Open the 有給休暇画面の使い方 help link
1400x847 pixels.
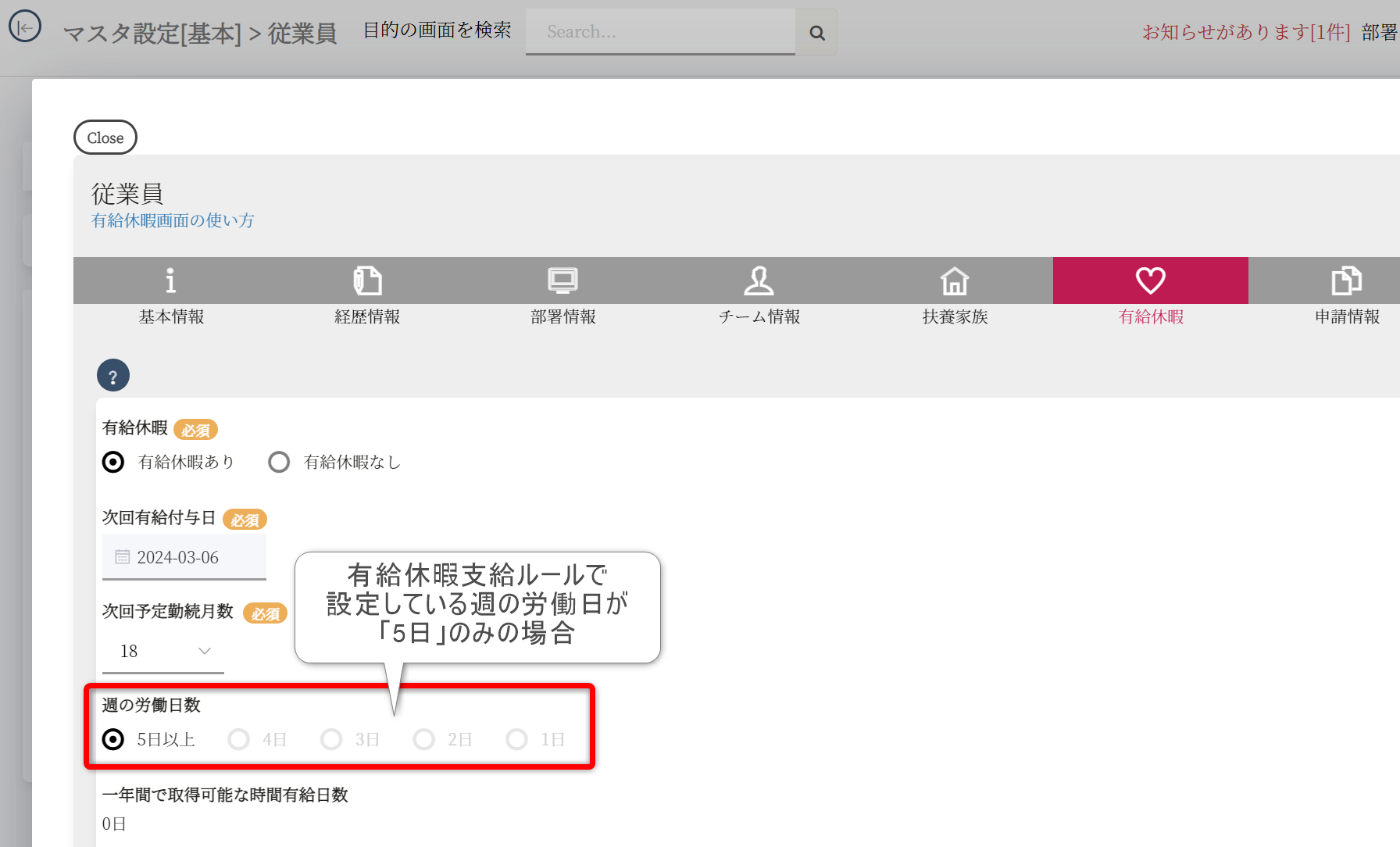coord(173,221)
